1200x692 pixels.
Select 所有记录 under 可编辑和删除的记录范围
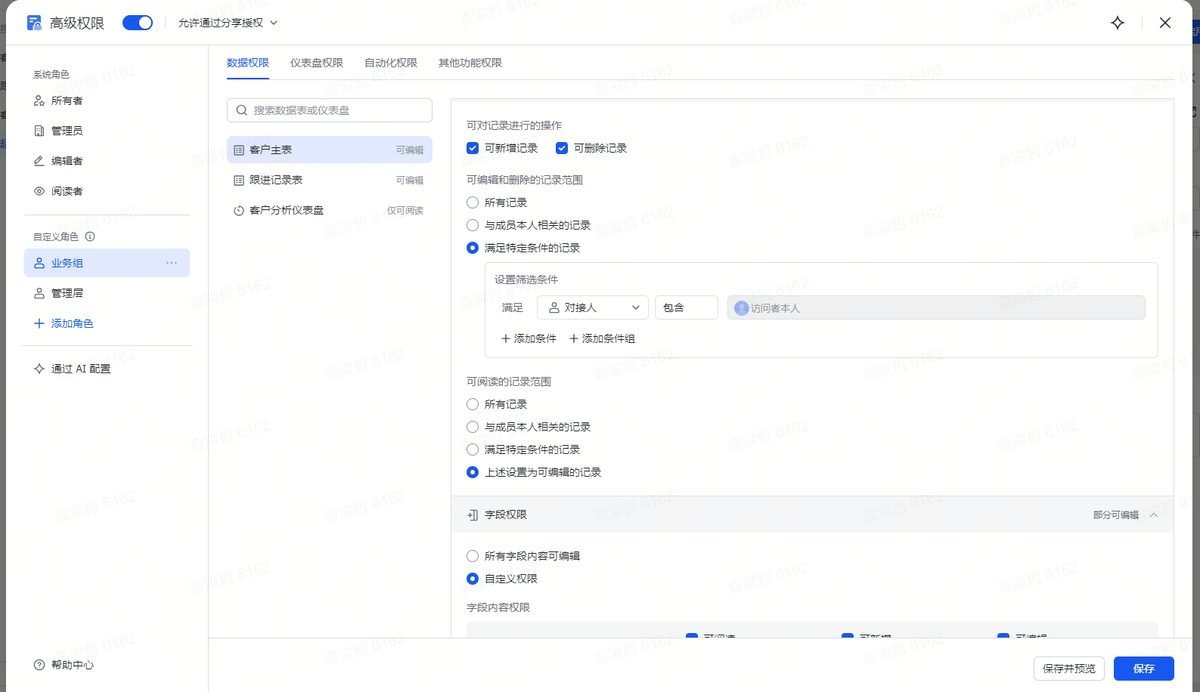473,202
